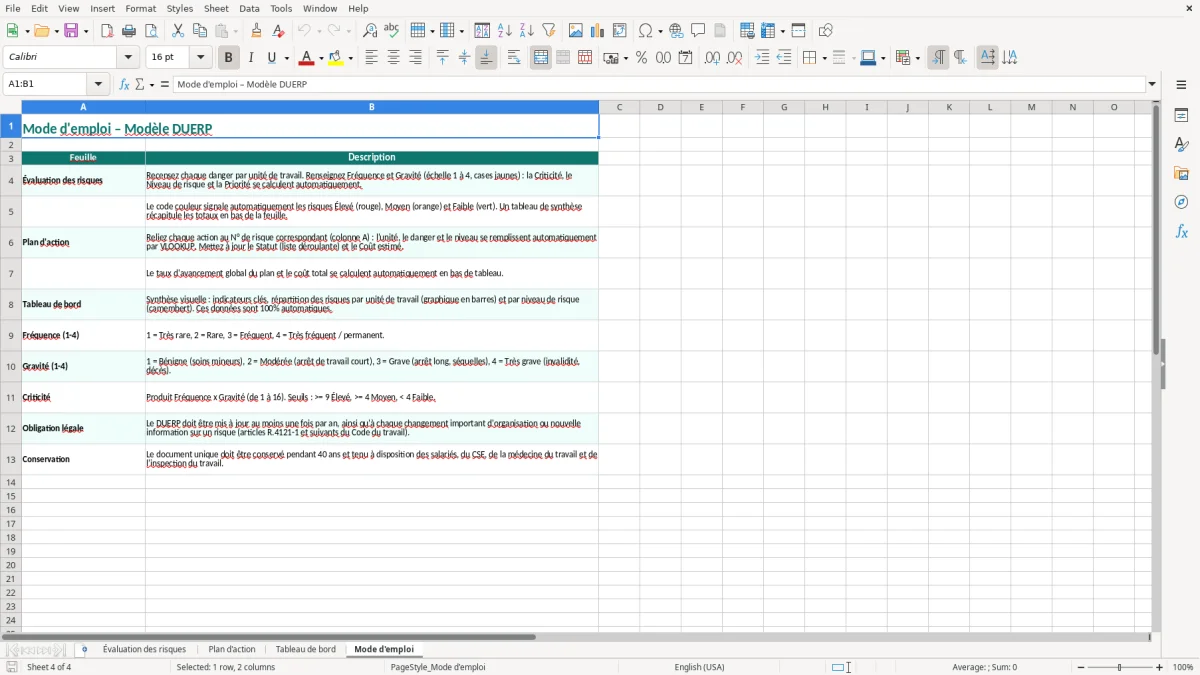
Task: Expand the Name Box dropdown
Action: point(98,84)
